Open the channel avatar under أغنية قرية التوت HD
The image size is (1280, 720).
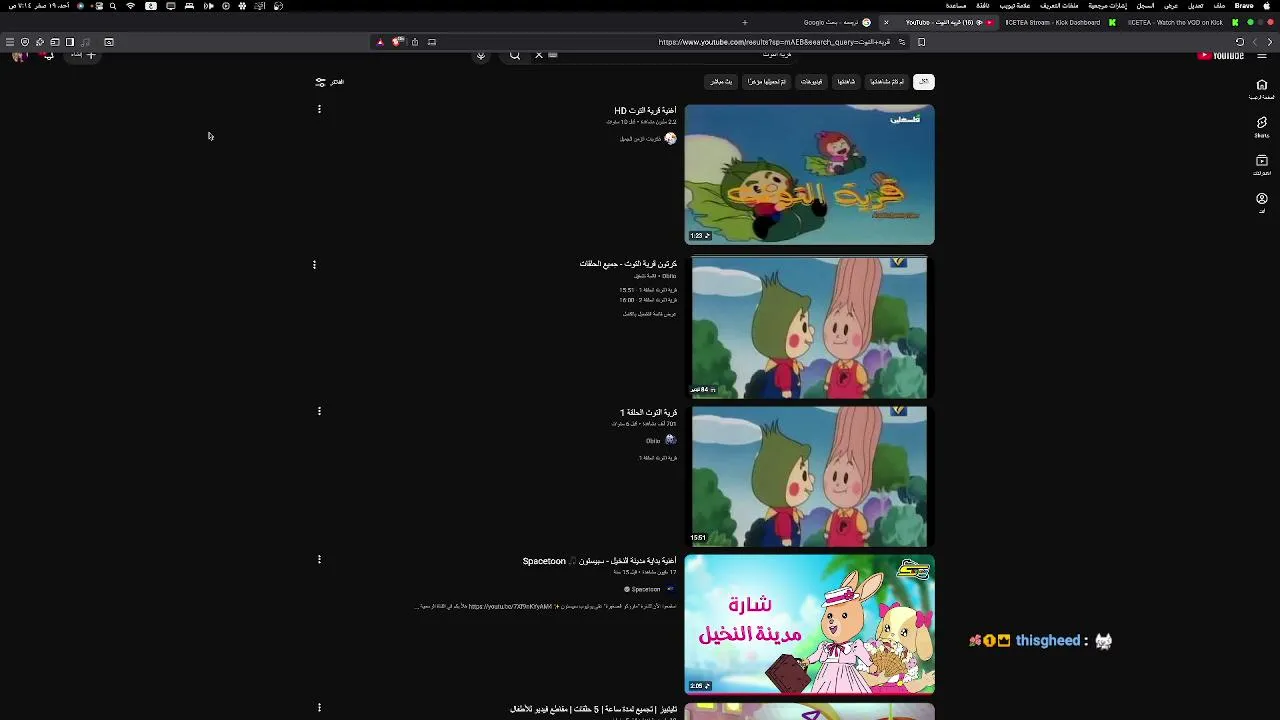[x=670, y=139]
